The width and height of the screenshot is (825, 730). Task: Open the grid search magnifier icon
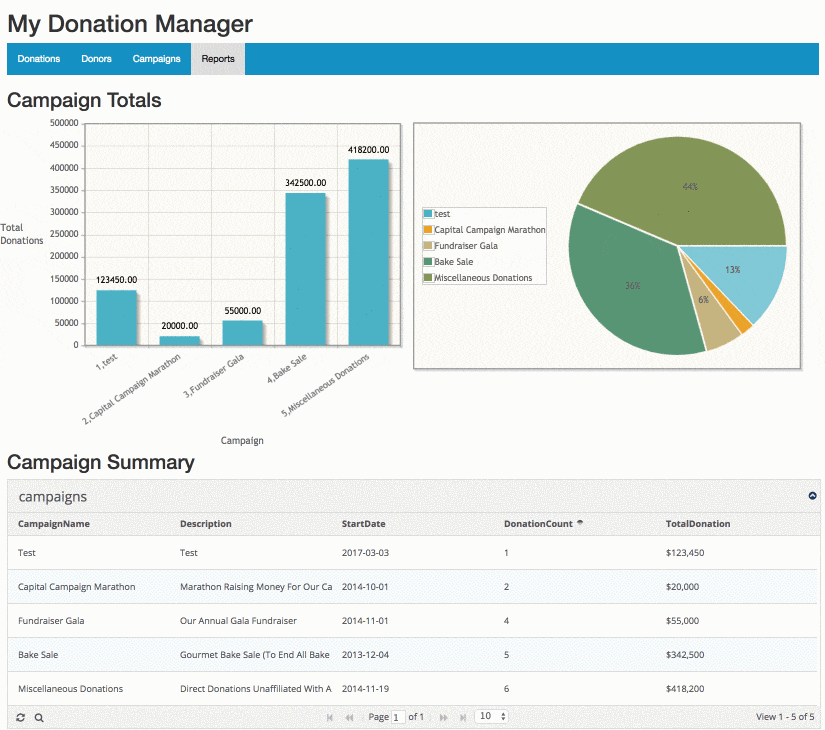click(x=39, y=717)
